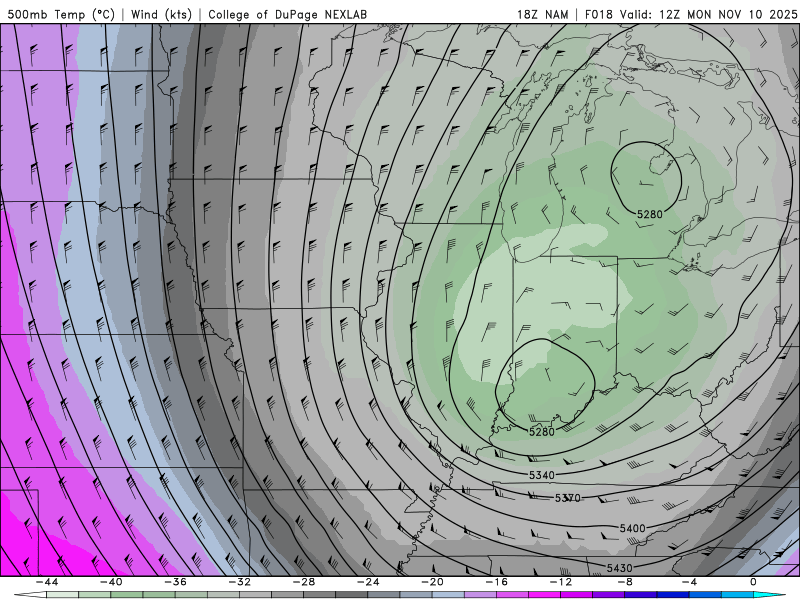
Task: Click the 5340 height contour label
Action: (x=541, y=475)
